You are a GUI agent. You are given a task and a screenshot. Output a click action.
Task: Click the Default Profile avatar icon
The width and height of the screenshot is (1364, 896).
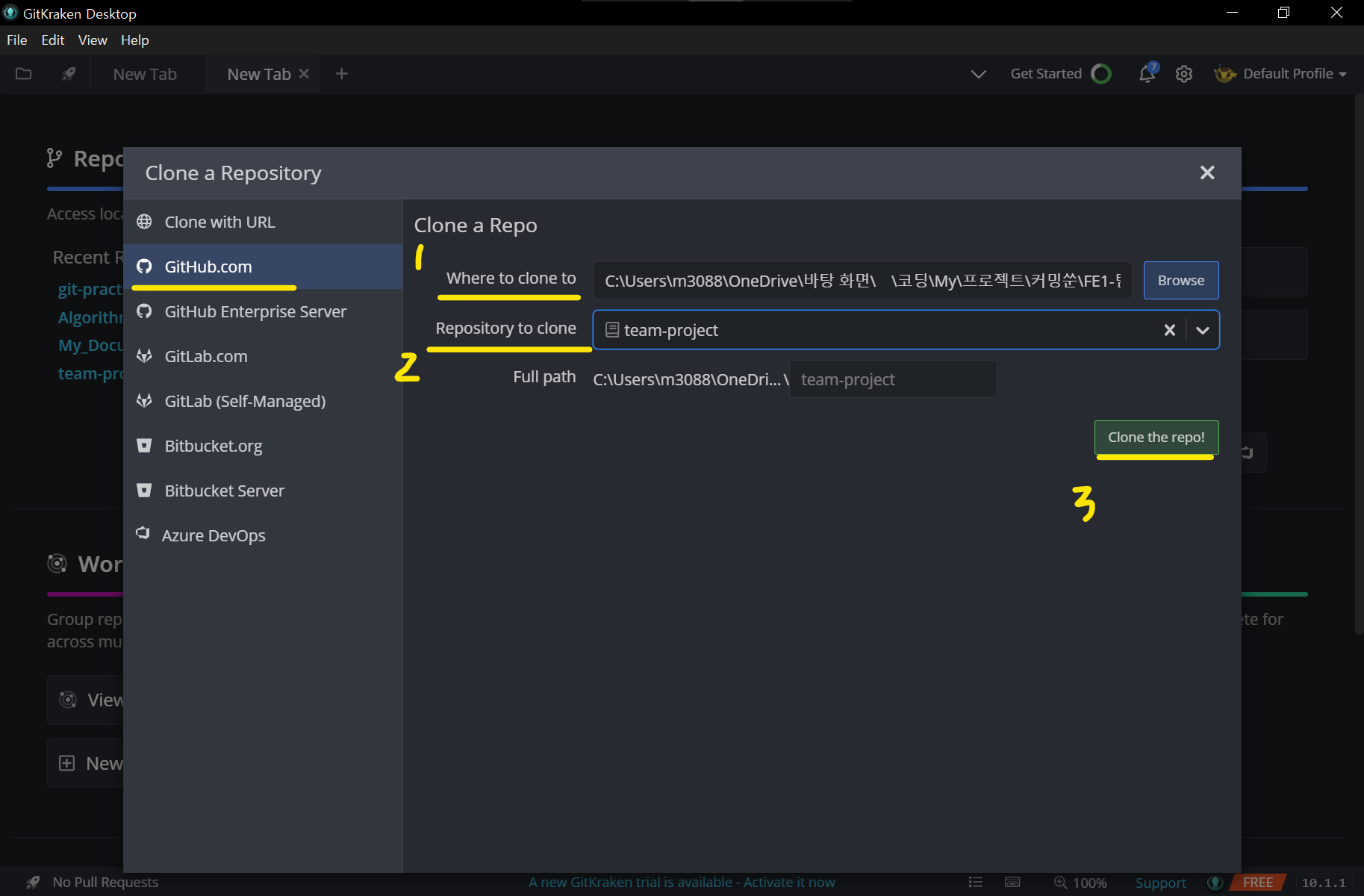[1225, 74]
